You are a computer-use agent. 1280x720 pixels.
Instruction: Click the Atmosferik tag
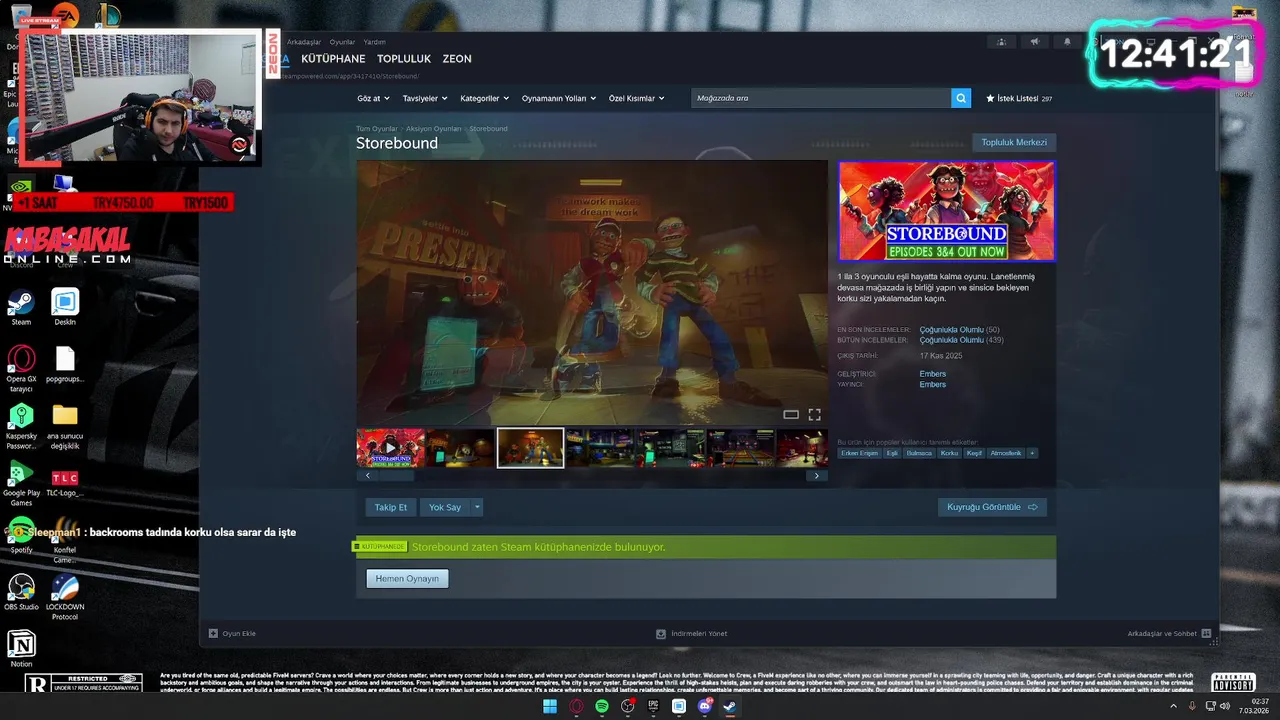click(x=1005, y=453)
